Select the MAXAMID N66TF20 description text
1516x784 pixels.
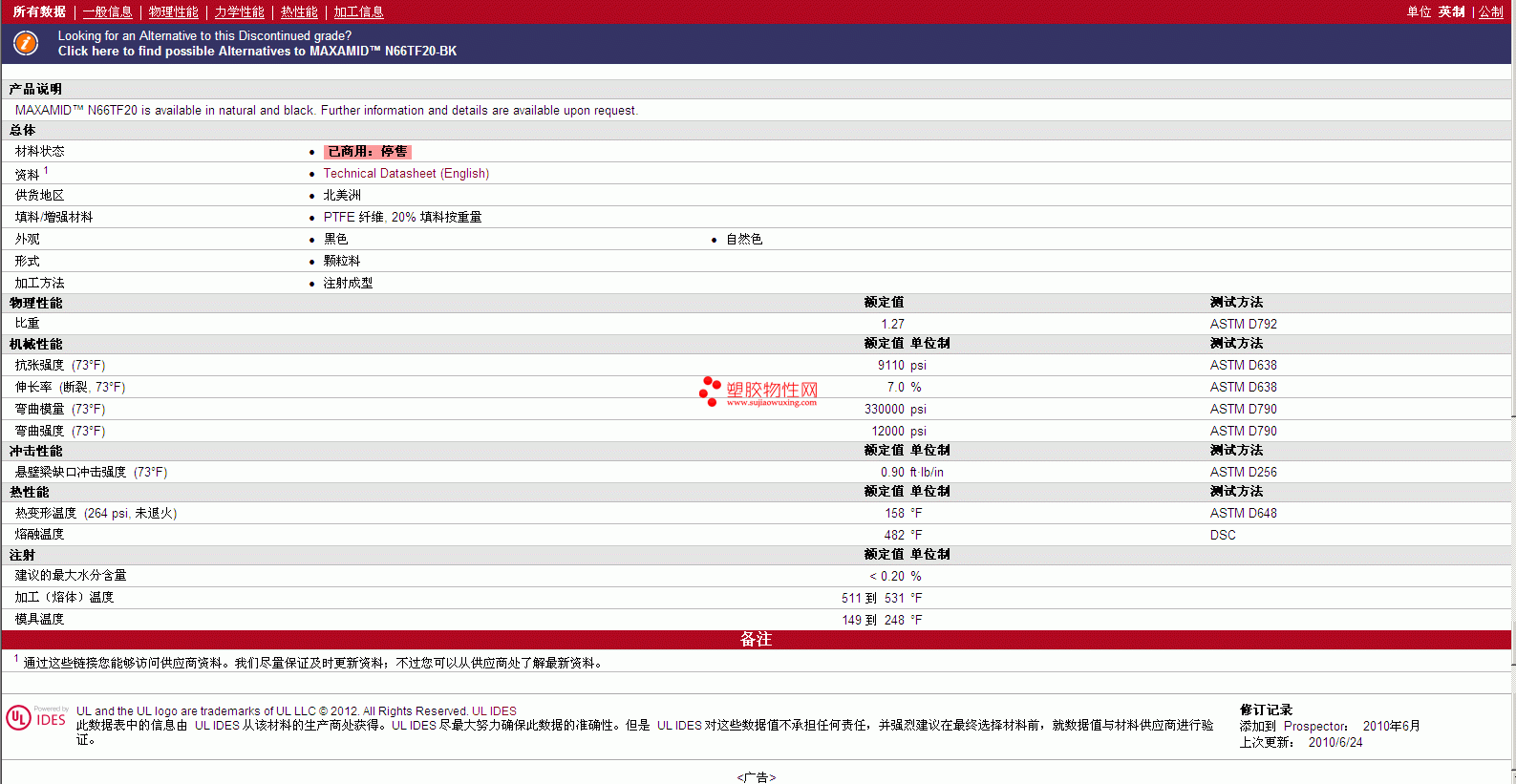pos(327,111)
